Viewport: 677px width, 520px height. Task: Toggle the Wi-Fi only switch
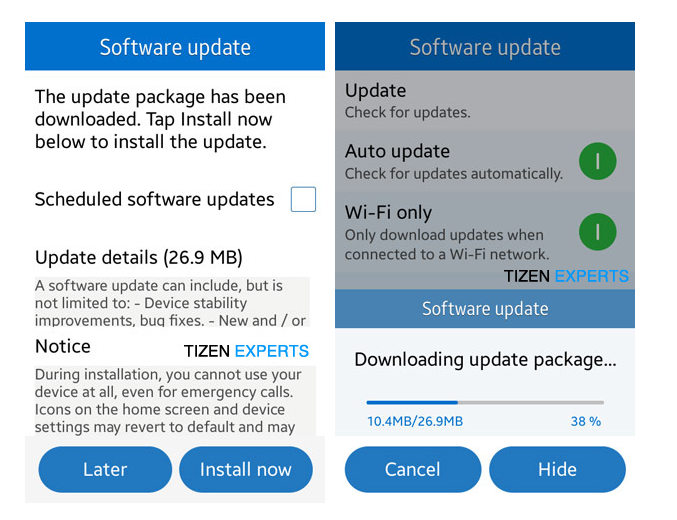[x=597, y=233]
